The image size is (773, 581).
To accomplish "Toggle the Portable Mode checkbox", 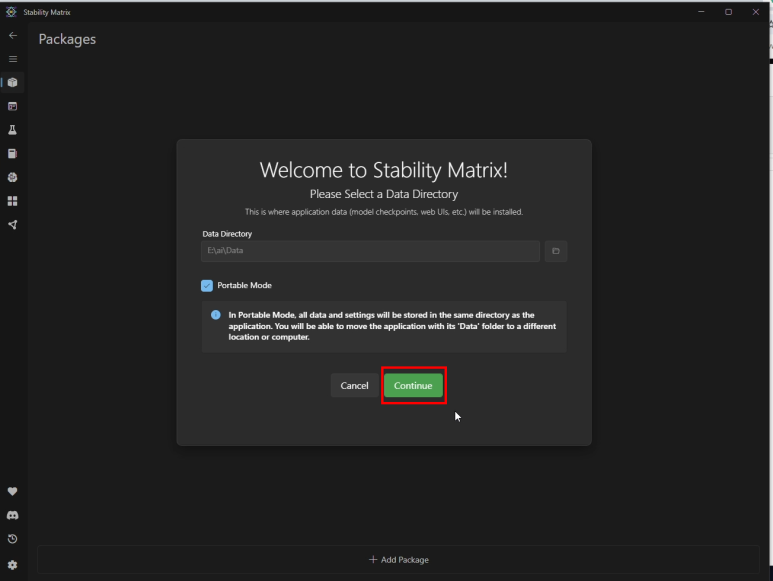I will [x=207, y=285].
